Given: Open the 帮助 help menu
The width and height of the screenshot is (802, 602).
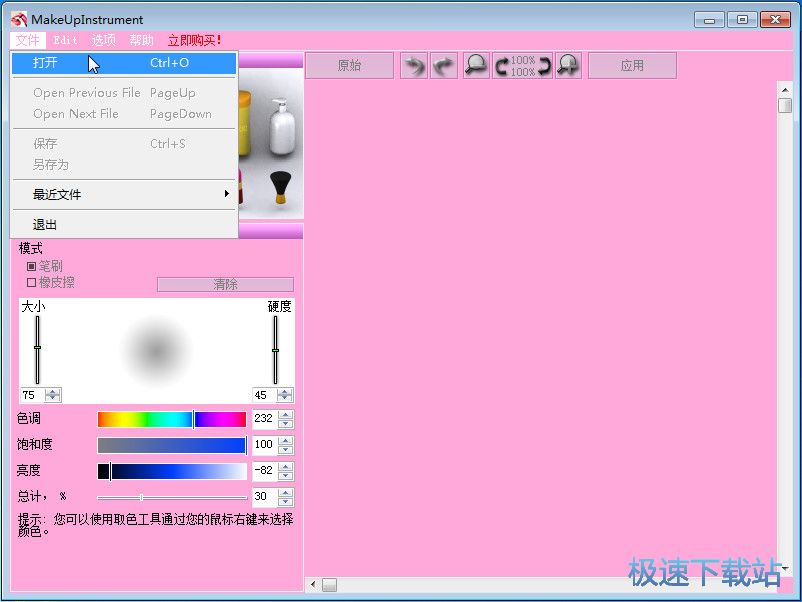Looking at the screenshot, I should click(x=141, y=40).
